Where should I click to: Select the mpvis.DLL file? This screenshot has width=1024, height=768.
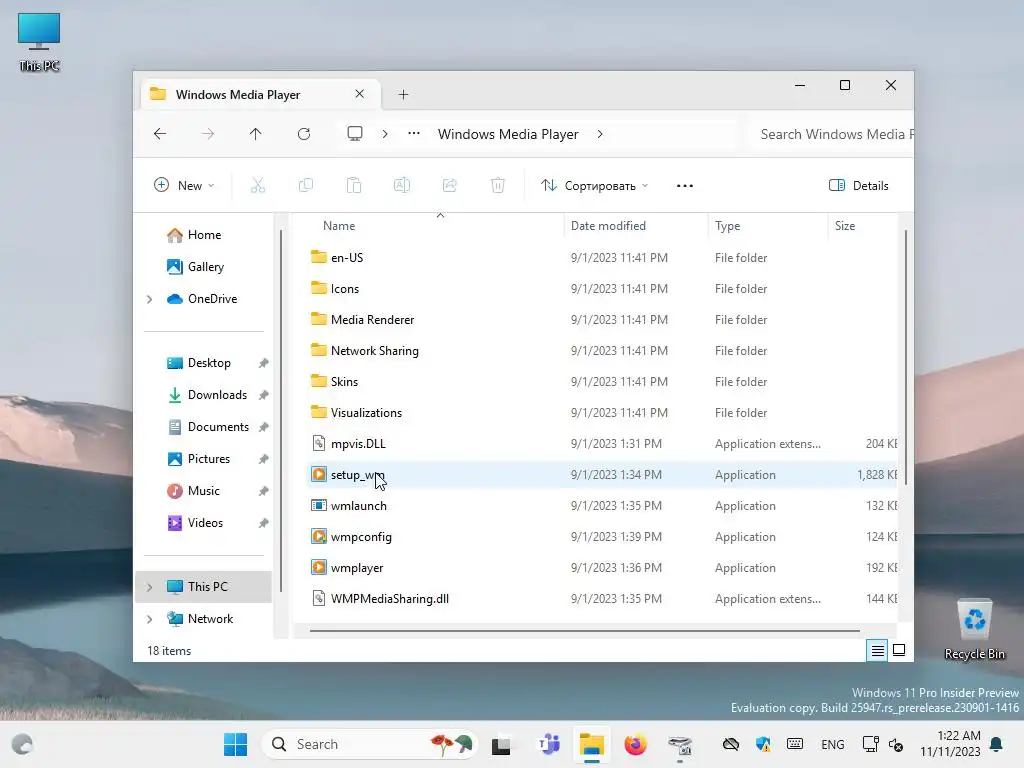pyautogui.click(x=358, y=443)
